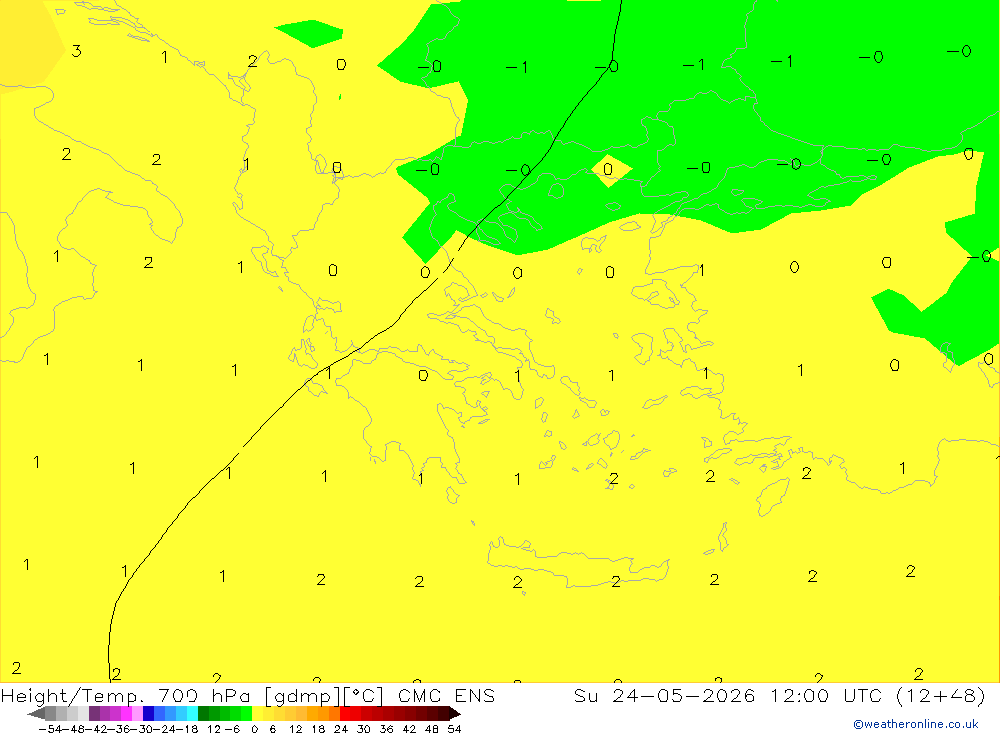
Task: Click the dark blue swatch in the legend
Action: pos(148,714)
